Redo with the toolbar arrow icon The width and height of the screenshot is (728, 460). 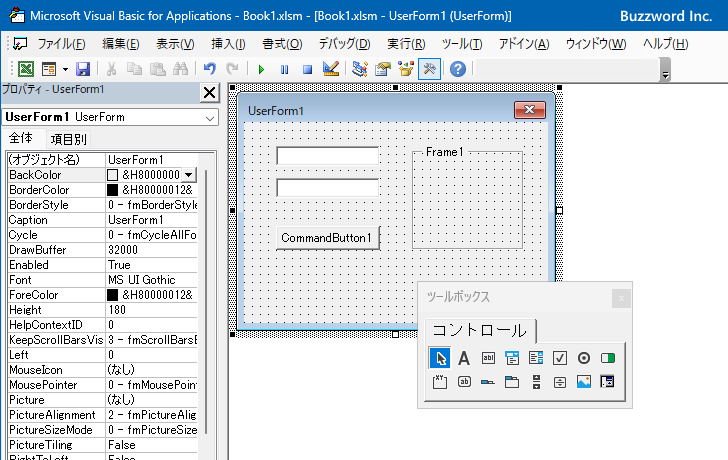[x=232, y=69]
